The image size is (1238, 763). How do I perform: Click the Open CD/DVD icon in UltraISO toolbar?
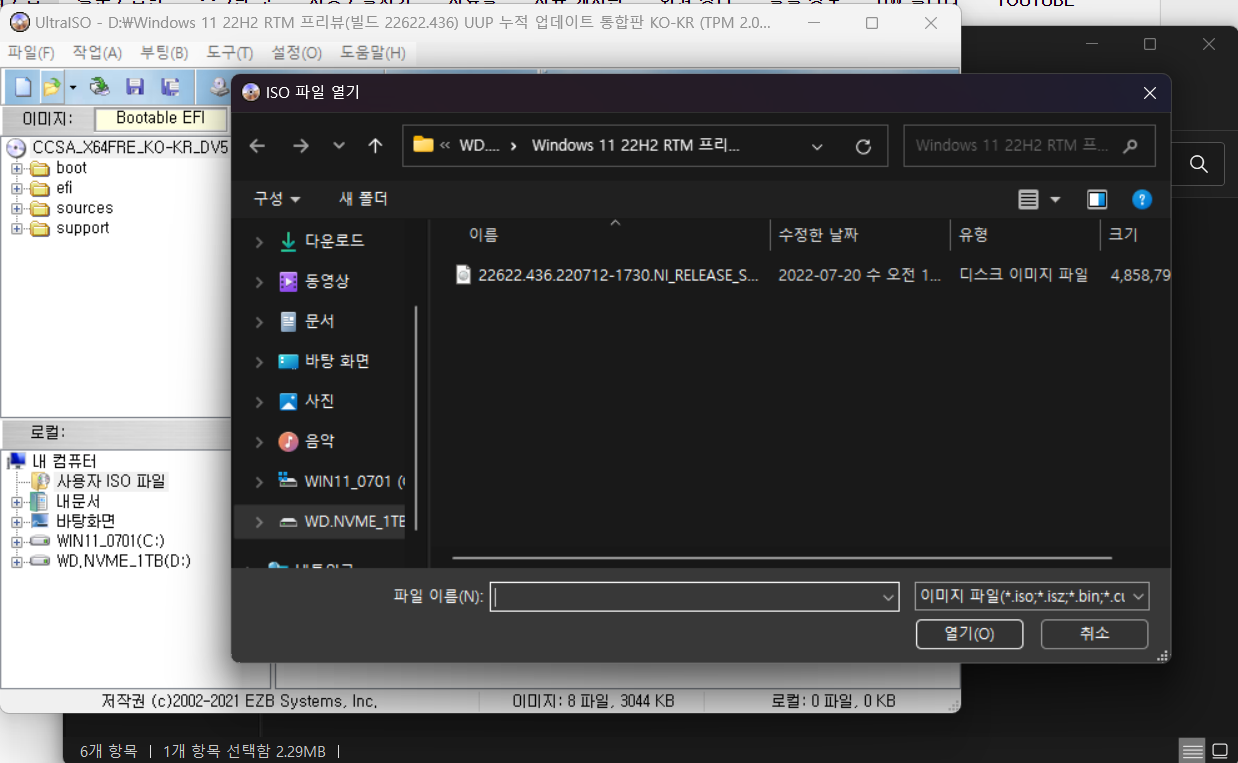coord(100,87)
